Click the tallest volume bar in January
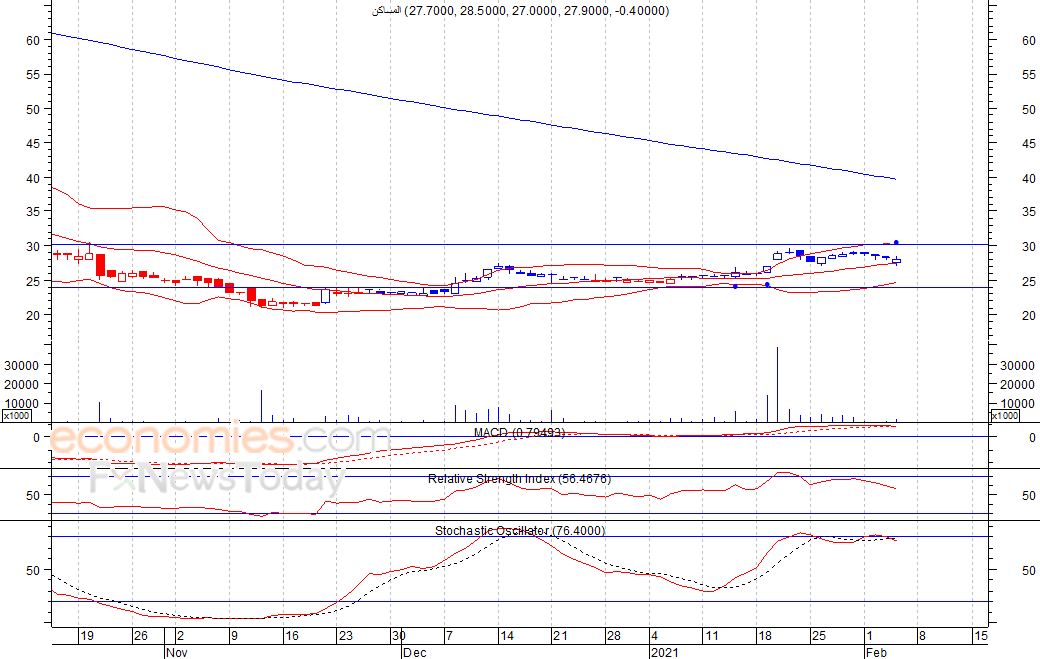This screenshot has height=659, width=1040. click(777, 385)
